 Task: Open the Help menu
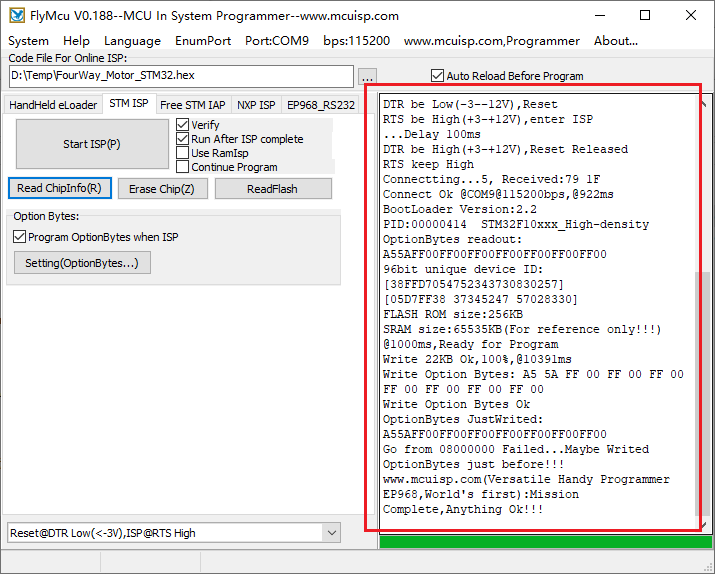[x=76, y=41]
